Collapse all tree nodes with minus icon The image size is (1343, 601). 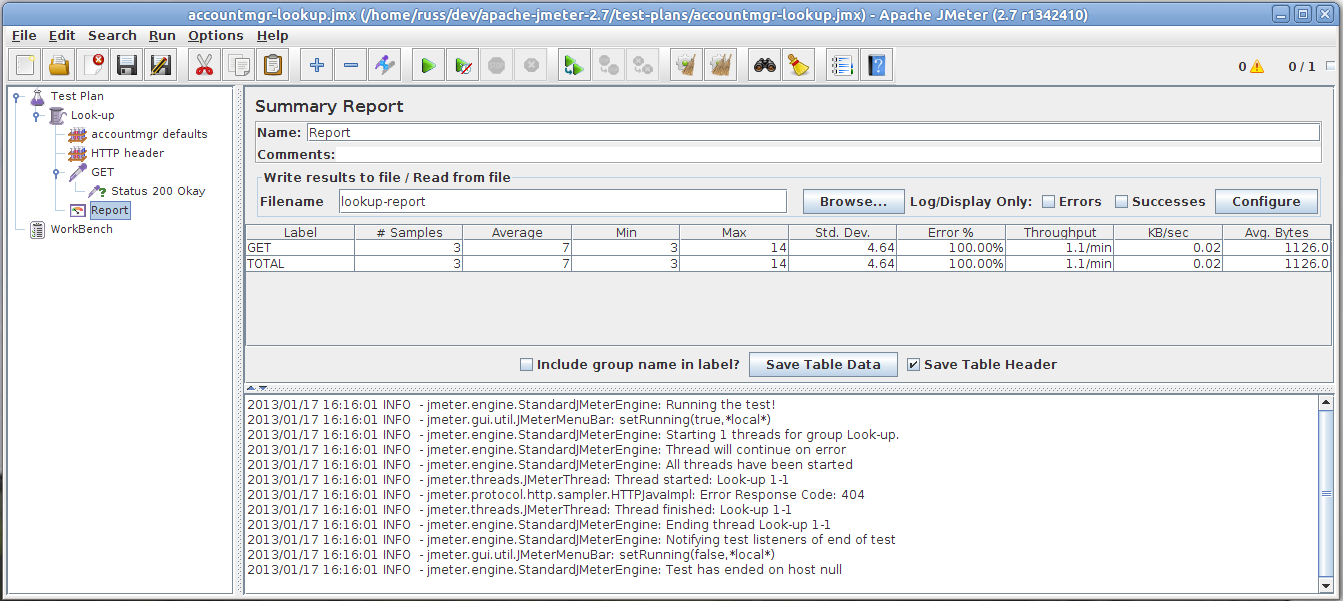(x=351, y=66)
